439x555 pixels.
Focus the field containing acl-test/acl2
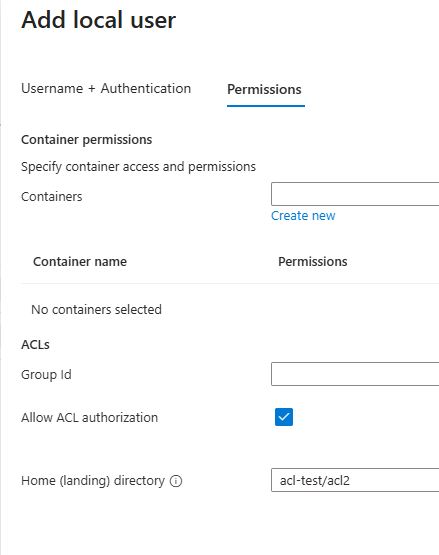click(355, 480)
